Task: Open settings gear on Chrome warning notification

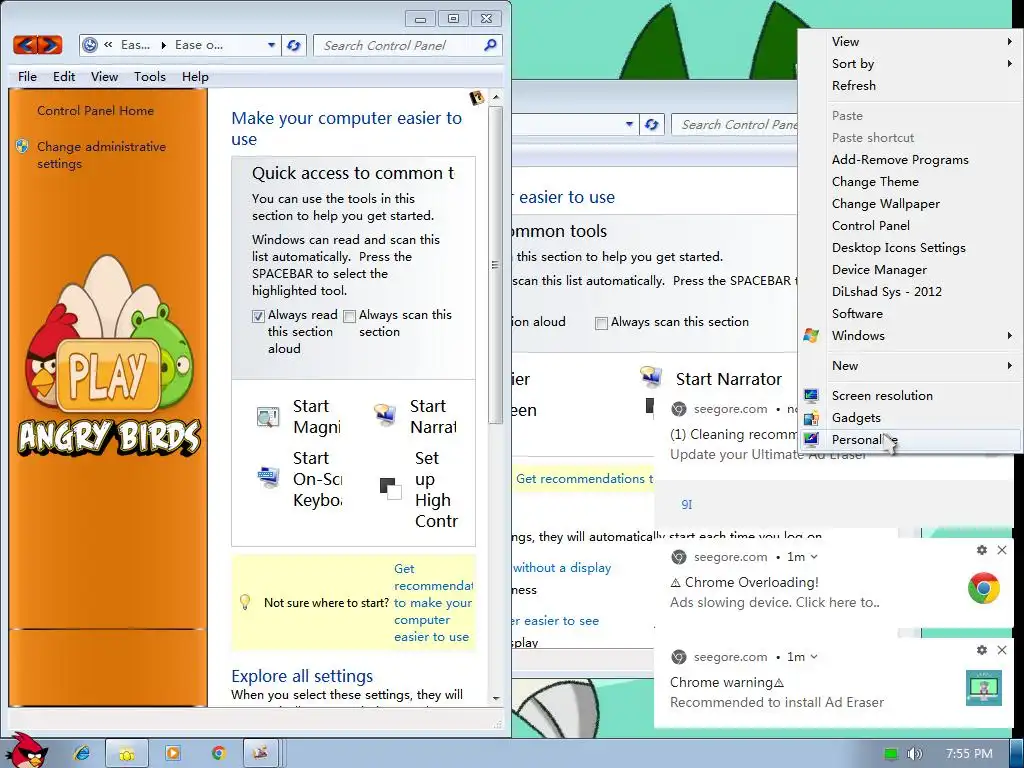Action: tap(982, 650)
